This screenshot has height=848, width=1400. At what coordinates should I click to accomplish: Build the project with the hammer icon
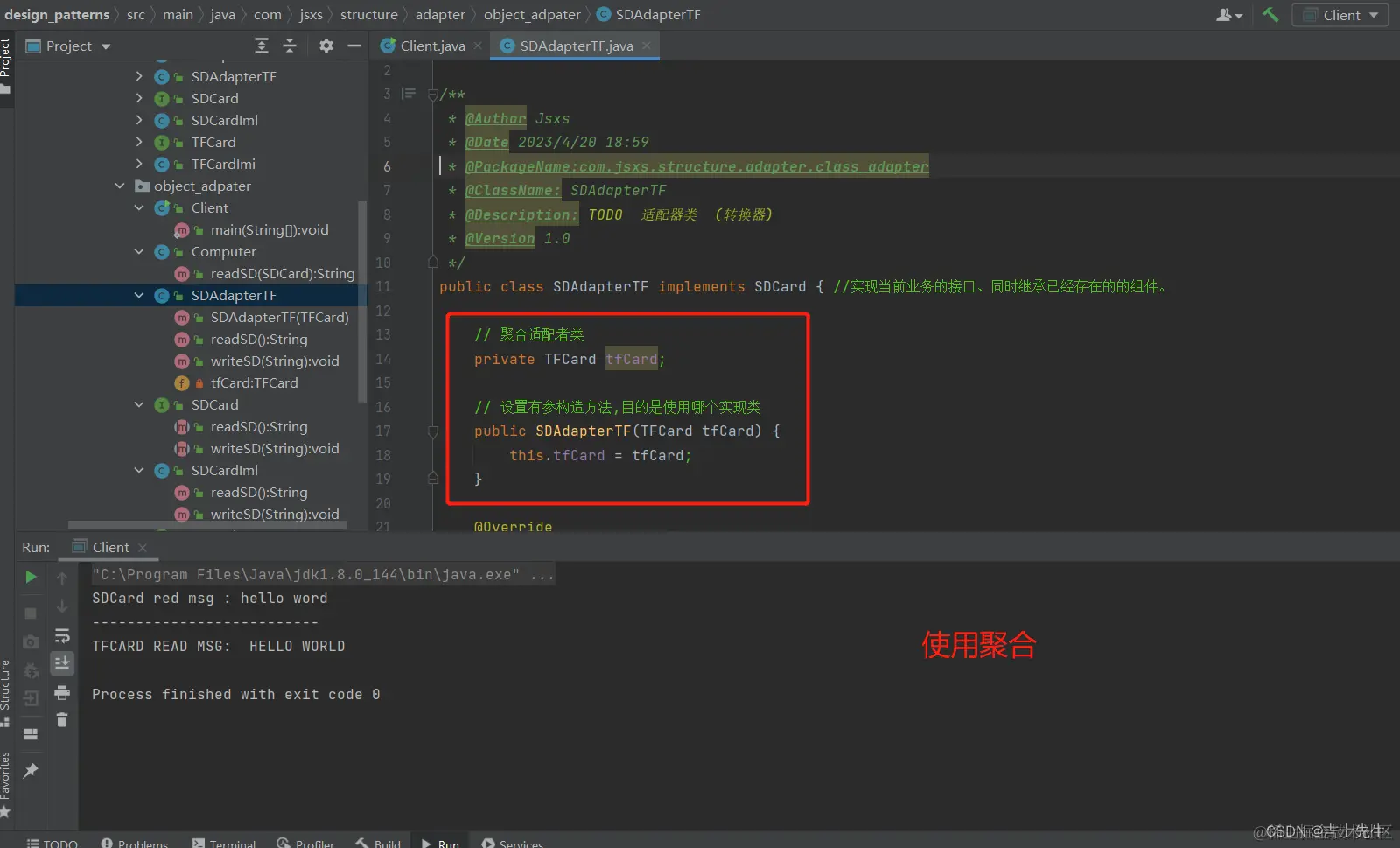point(1270,15)
